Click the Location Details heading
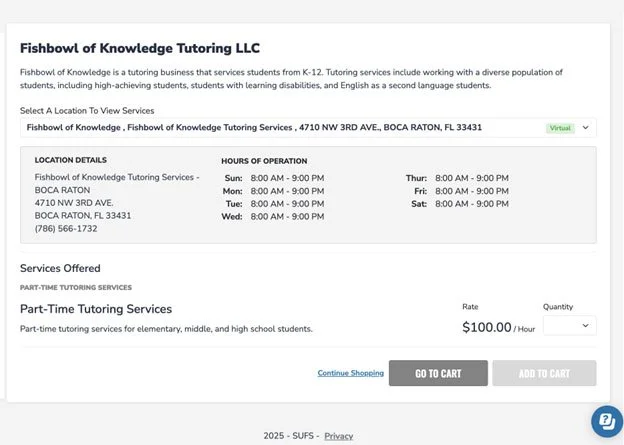The height and width of the screenshot is (445, 624). coord(70,160)
